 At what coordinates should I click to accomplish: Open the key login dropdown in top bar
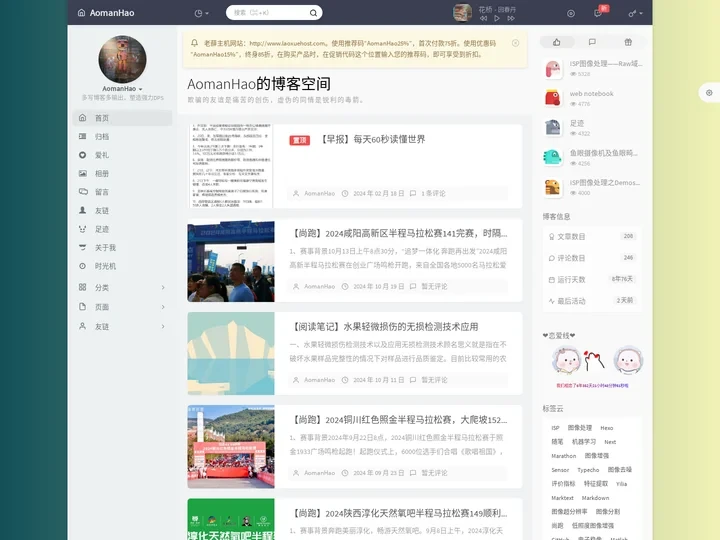[635, 13]
